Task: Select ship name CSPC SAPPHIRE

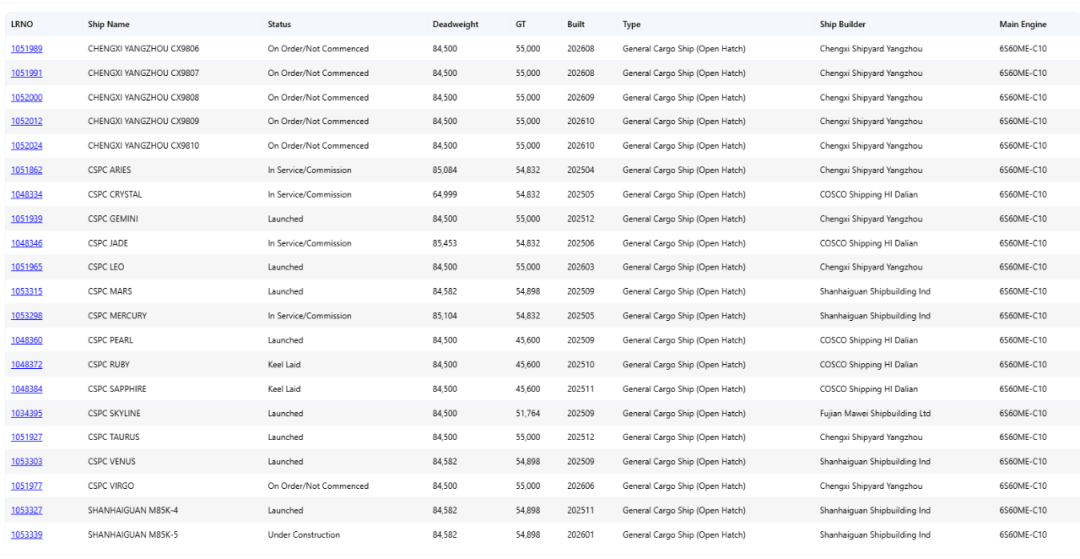Action: (x=117, y=389)
